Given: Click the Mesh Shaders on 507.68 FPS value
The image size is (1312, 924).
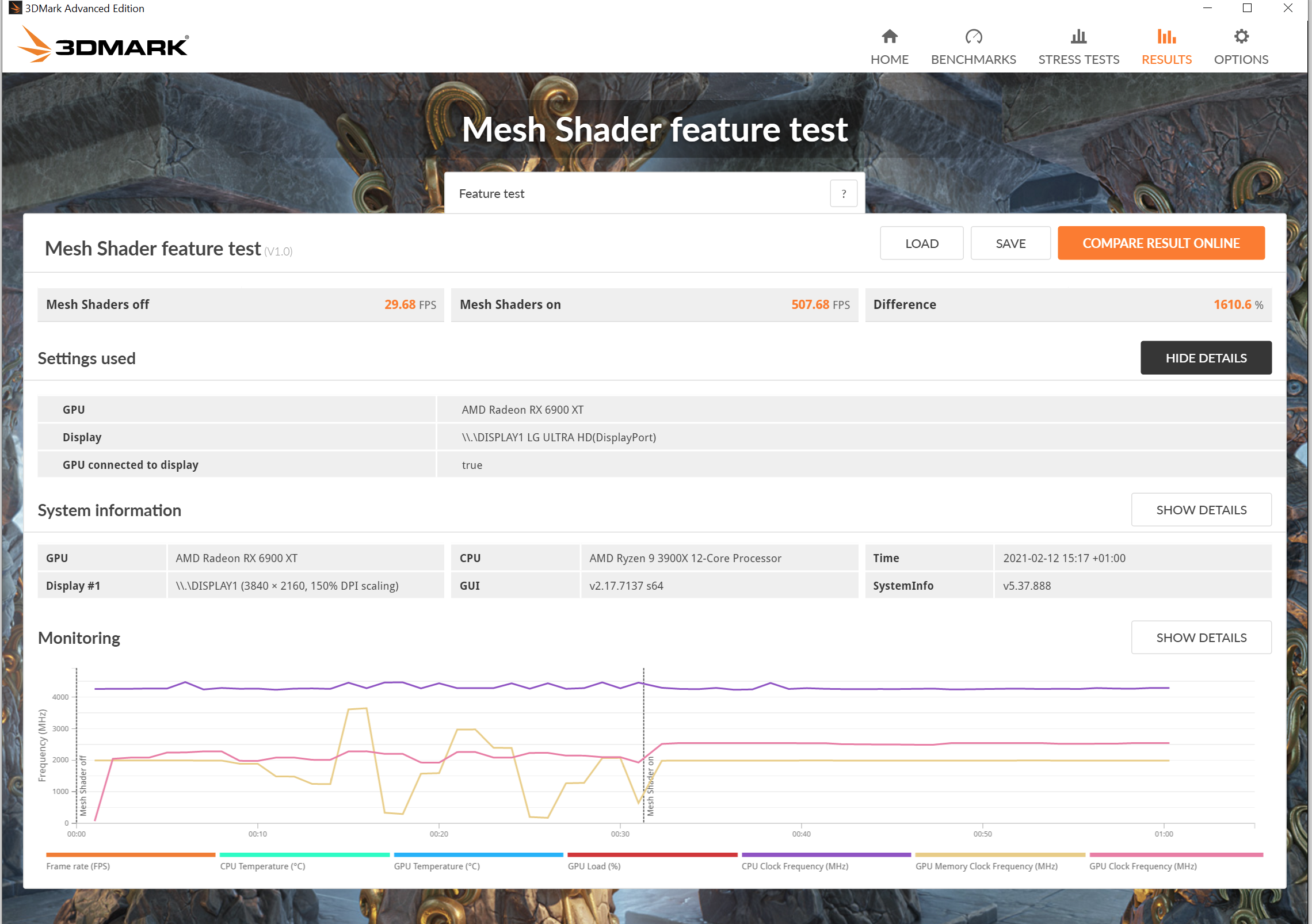Looking at the screenshot, I should coord(820,304).
